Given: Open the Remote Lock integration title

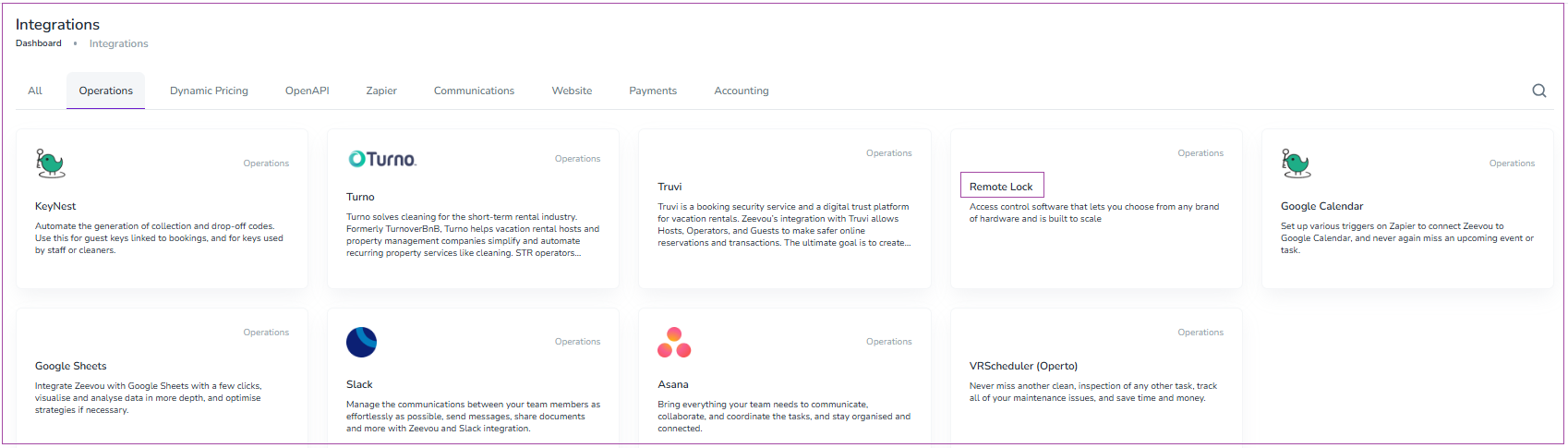Looking at the screenshot, I should (1001, 187).
